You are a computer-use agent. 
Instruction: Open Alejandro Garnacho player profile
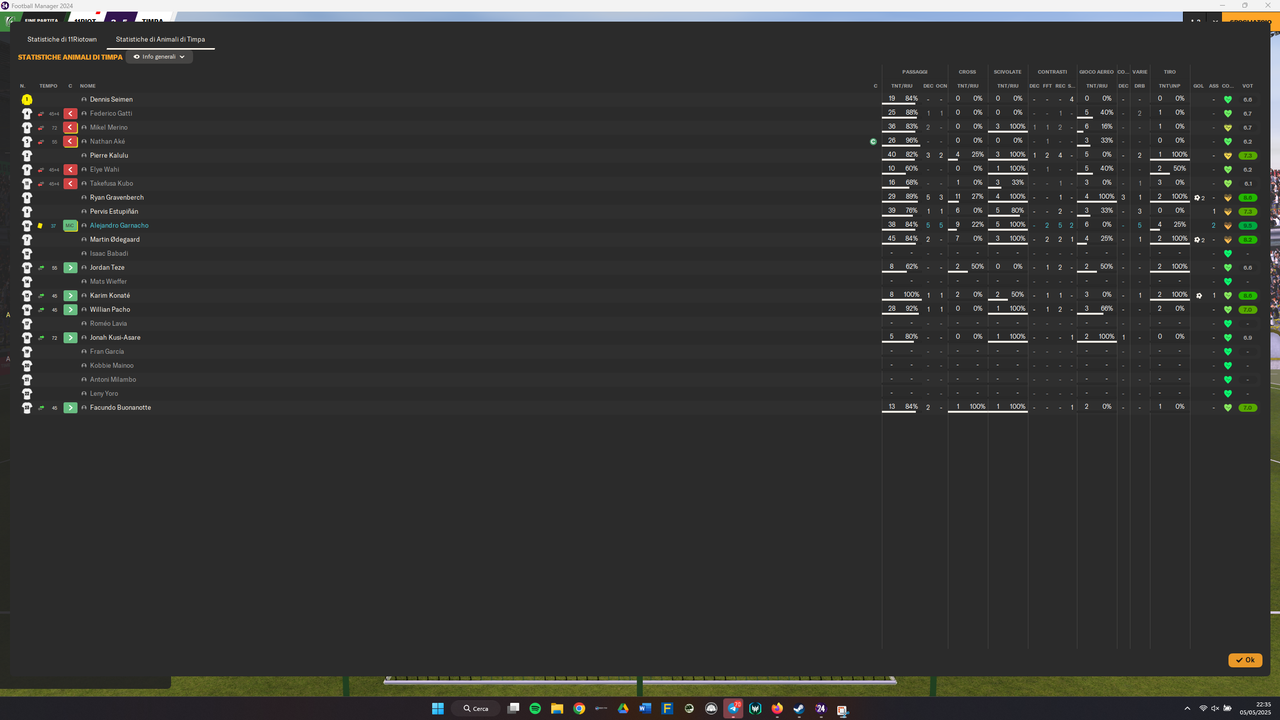[119, 226]
